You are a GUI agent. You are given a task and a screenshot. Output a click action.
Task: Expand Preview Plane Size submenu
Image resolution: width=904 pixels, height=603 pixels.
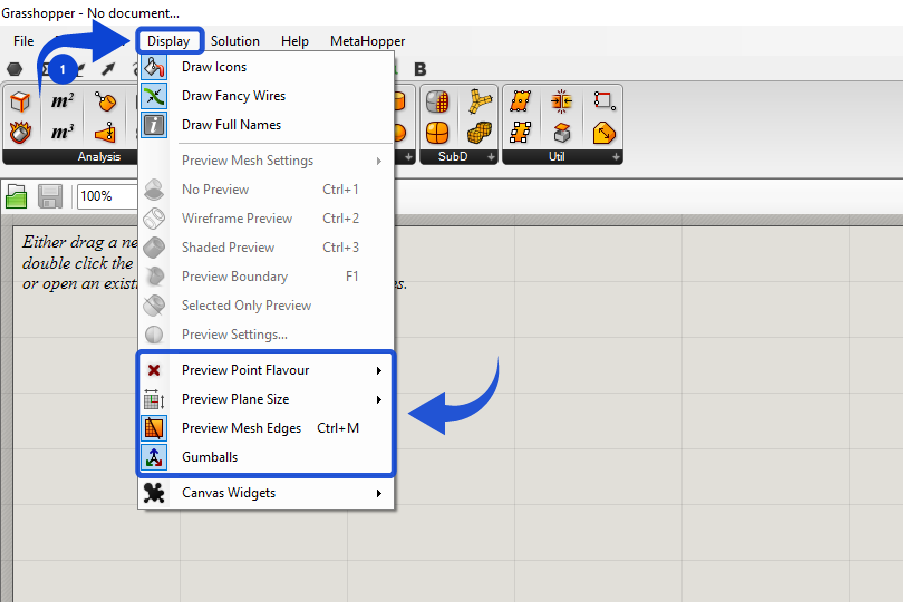coord(266,399)
